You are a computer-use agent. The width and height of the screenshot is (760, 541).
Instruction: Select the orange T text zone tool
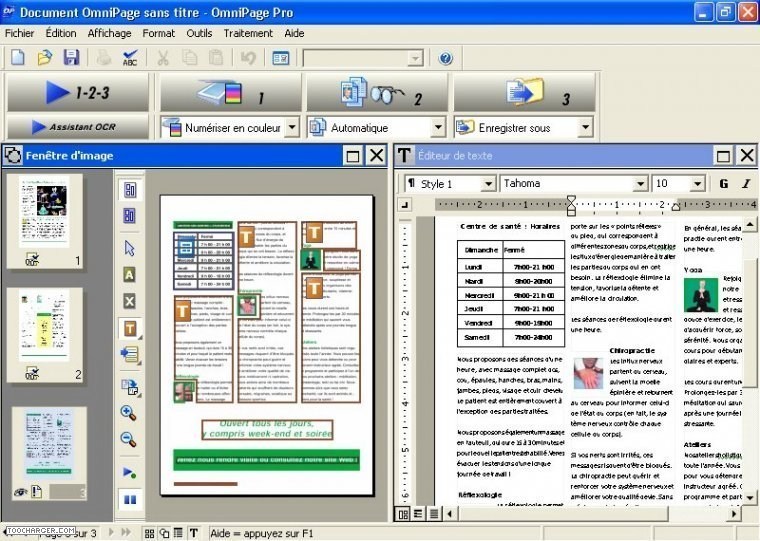pos(130,329)
